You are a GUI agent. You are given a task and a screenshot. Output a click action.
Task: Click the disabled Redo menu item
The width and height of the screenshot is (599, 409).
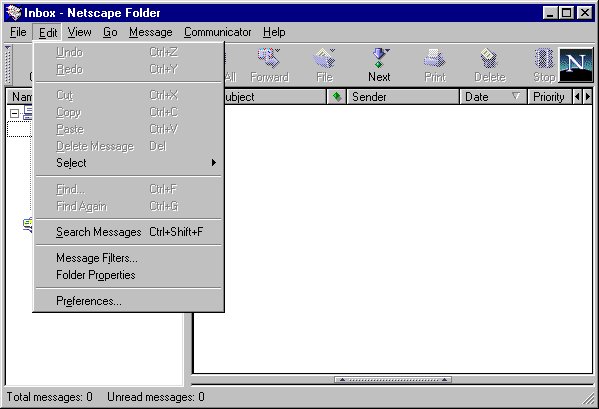[x=129, y=69]
